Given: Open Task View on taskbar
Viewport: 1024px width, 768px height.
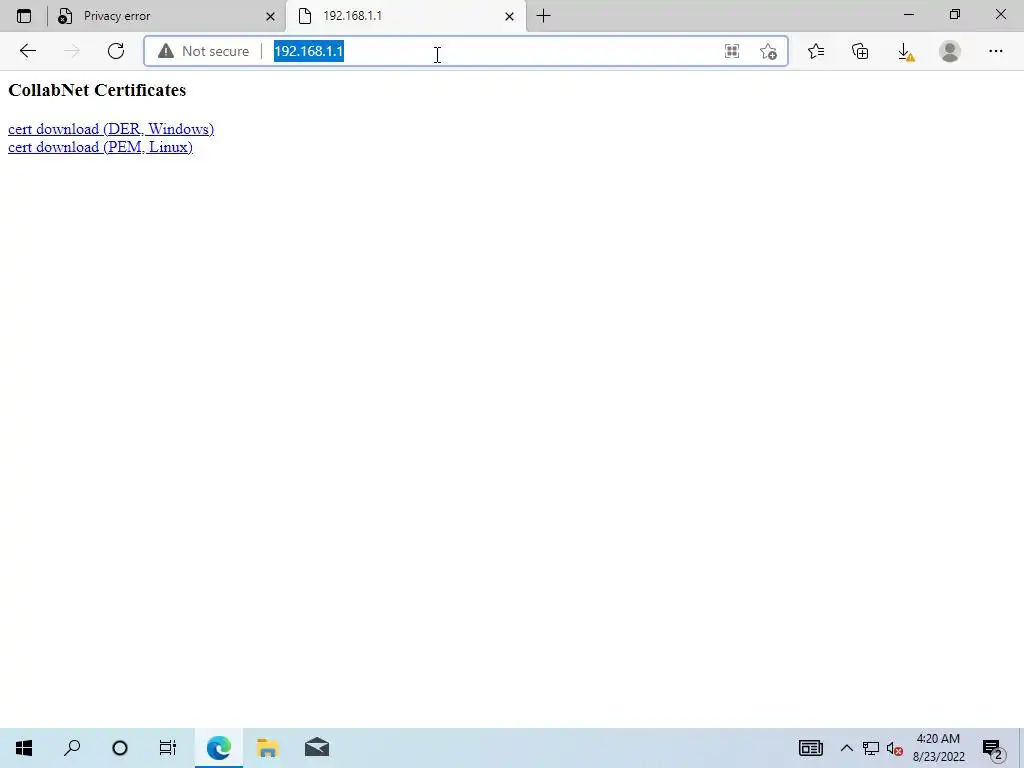Looking at the screenshot, I should [x=168, y=748].
